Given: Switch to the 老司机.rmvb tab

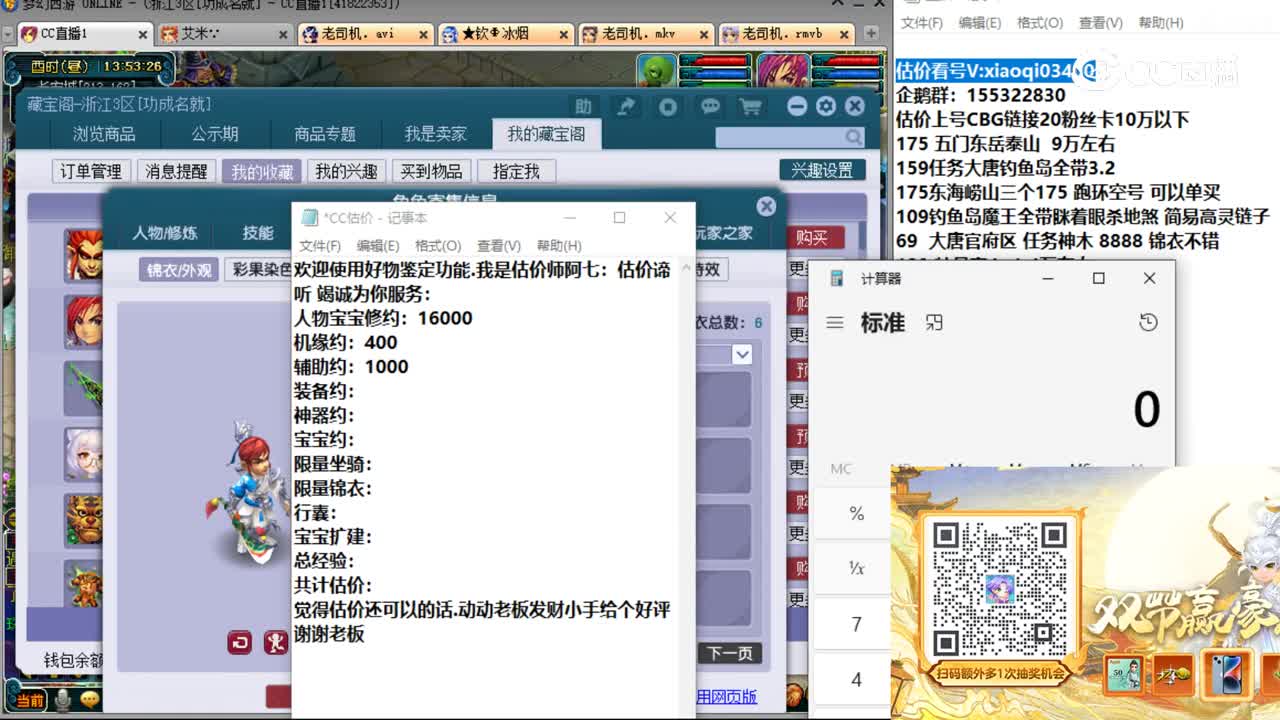Looking at the screenshot, I should [x=786, y=34].
